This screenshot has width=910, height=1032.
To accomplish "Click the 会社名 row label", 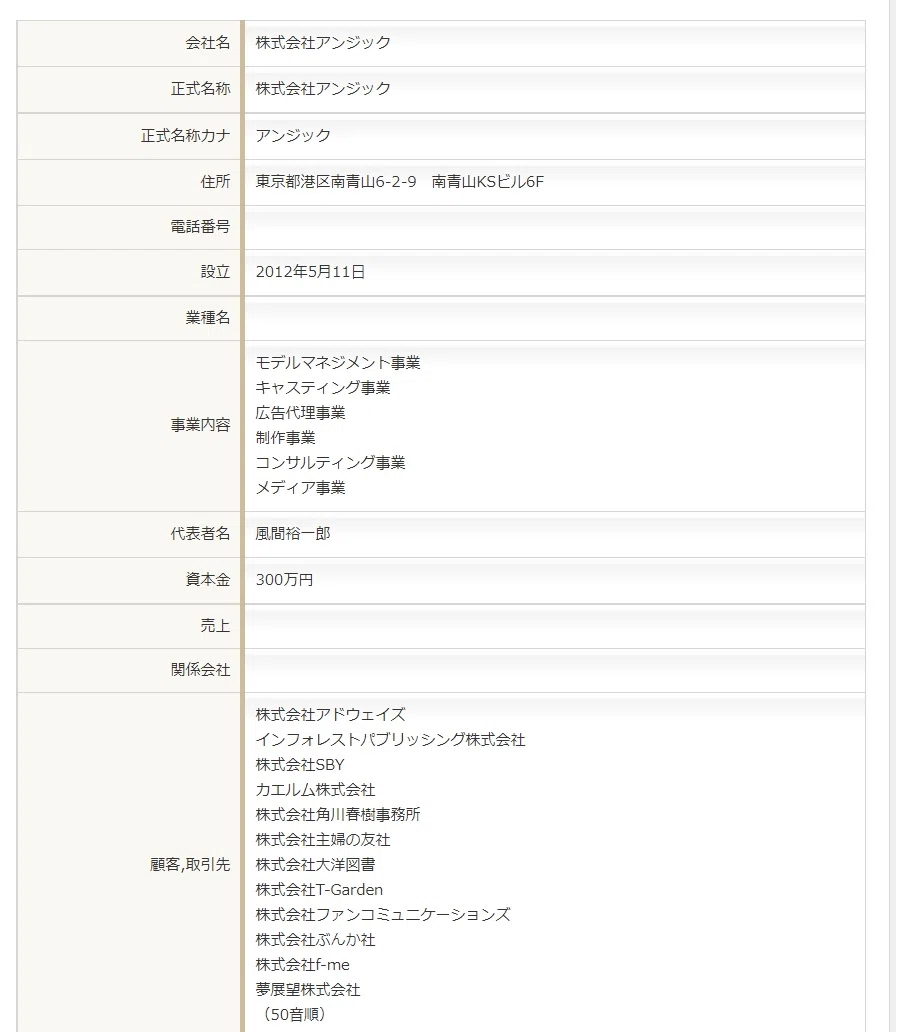I will [x=208, y=43].
